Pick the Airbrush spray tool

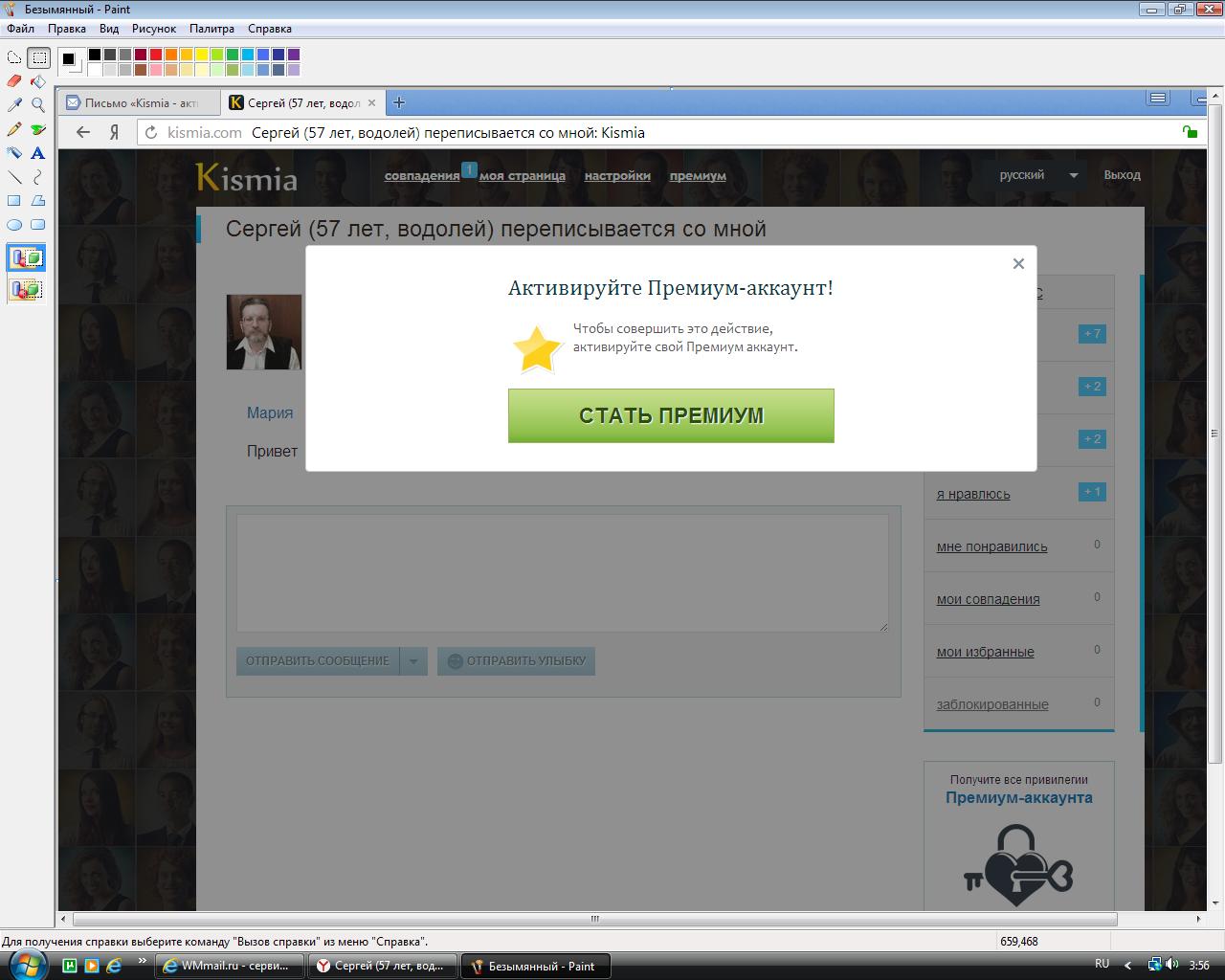(x=14, y=153)
